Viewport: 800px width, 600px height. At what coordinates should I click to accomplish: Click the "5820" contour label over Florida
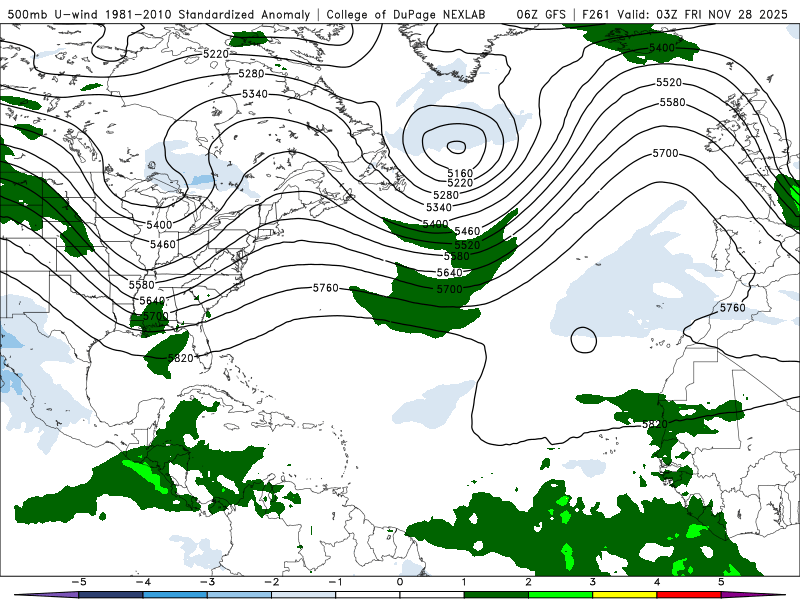(181, 358)
